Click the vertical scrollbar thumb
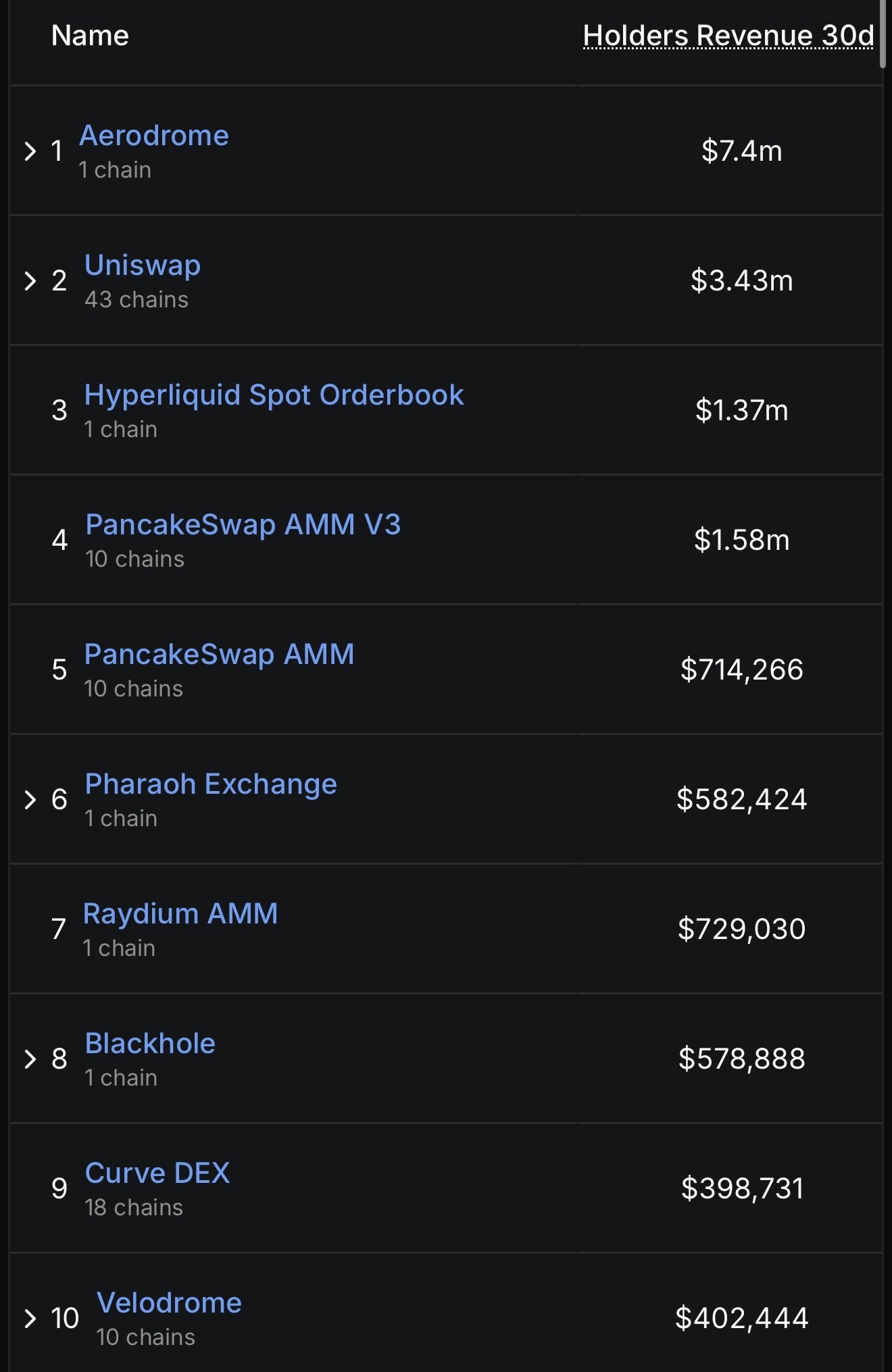This screenshot has height=1372, width=892. (883, 34)
